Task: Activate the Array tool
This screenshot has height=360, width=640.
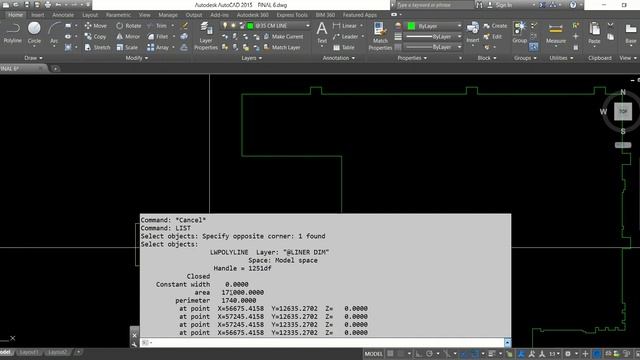Action: tap(158, 47)
